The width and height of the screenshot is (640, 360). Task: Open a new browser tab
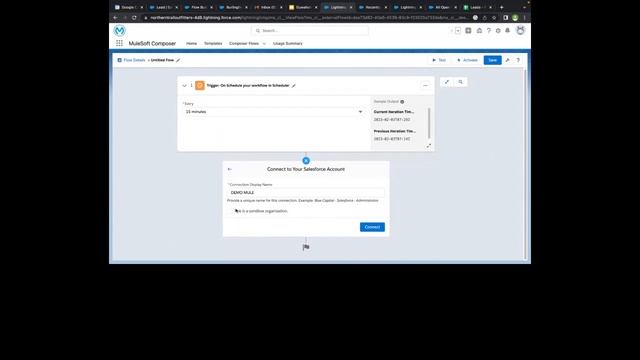pyautogui.click(x=502, y=7)
